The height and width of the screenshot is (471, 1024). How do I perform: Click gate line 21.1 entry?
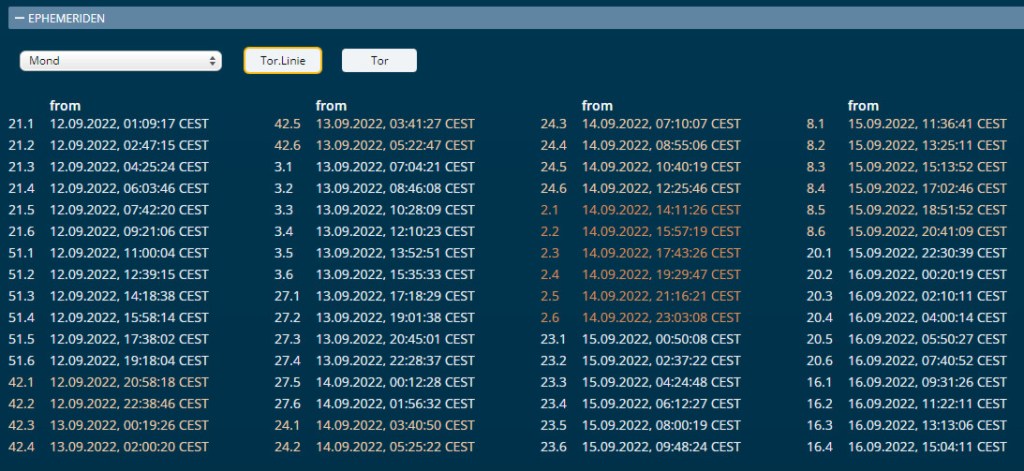point(21,124)
